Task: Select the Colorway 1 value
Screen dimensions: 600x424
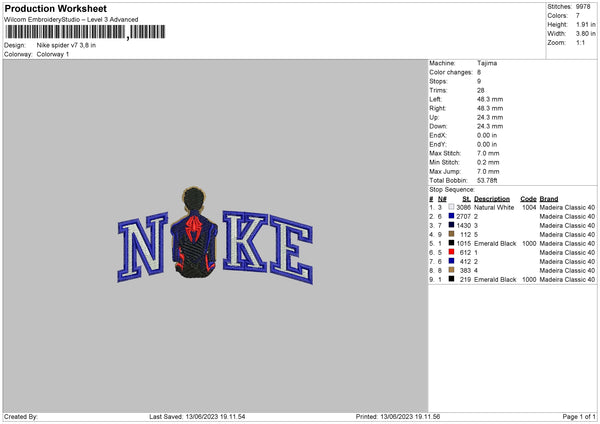Action: coord(53,54)
